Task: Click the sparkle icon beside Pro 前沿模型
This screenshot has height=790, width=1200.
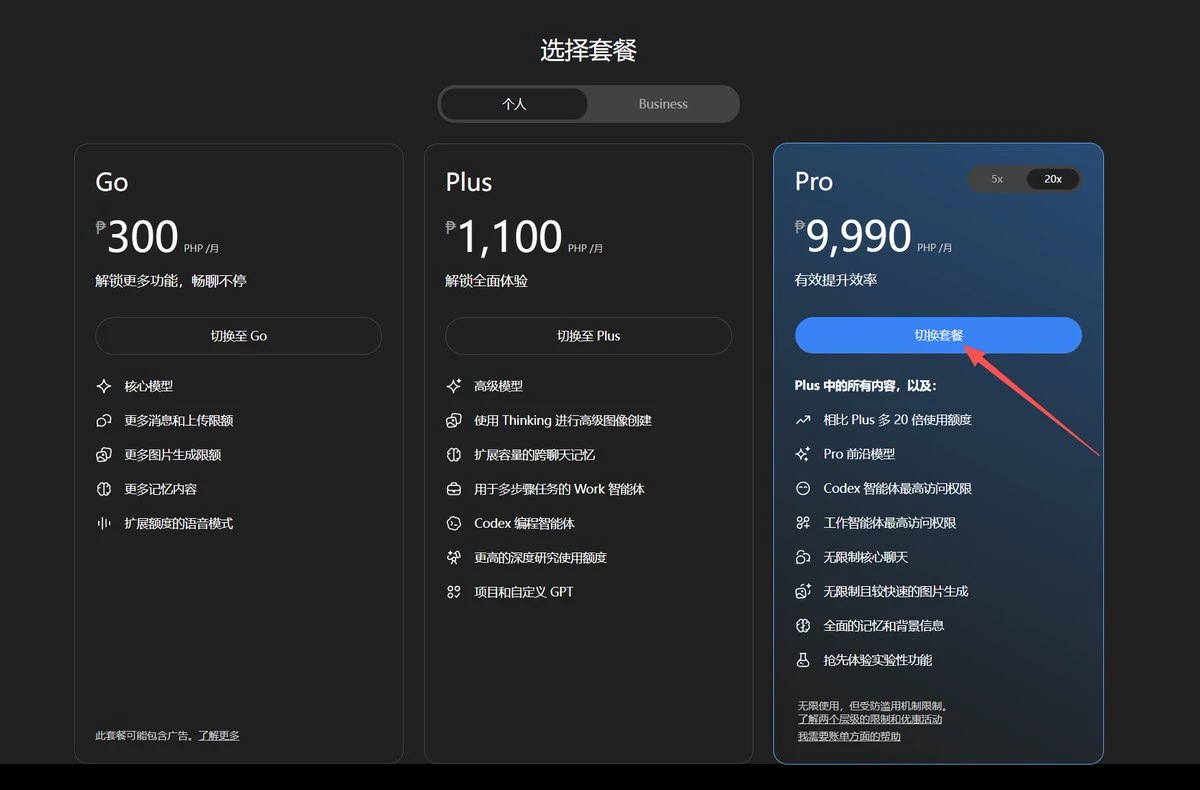Action: 802,454
